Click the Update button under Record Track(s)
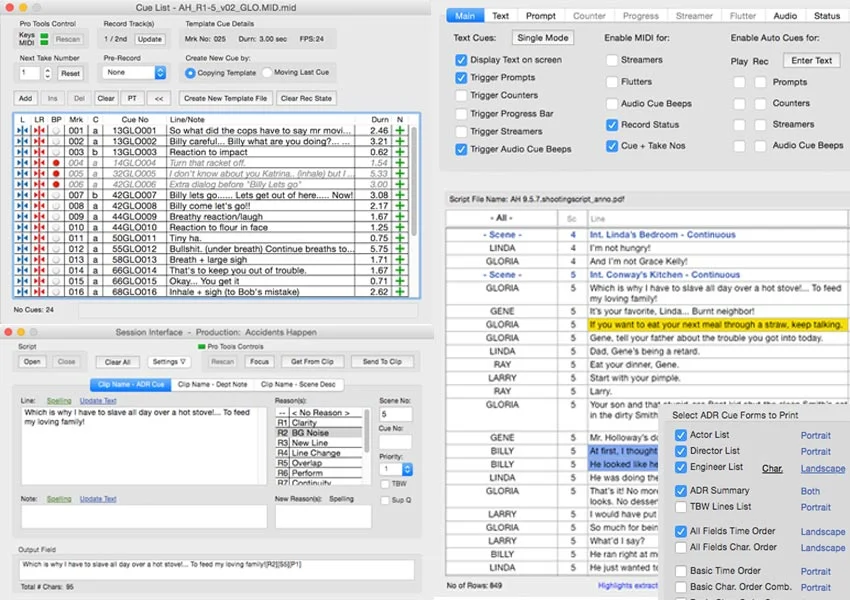 (150, 39)
